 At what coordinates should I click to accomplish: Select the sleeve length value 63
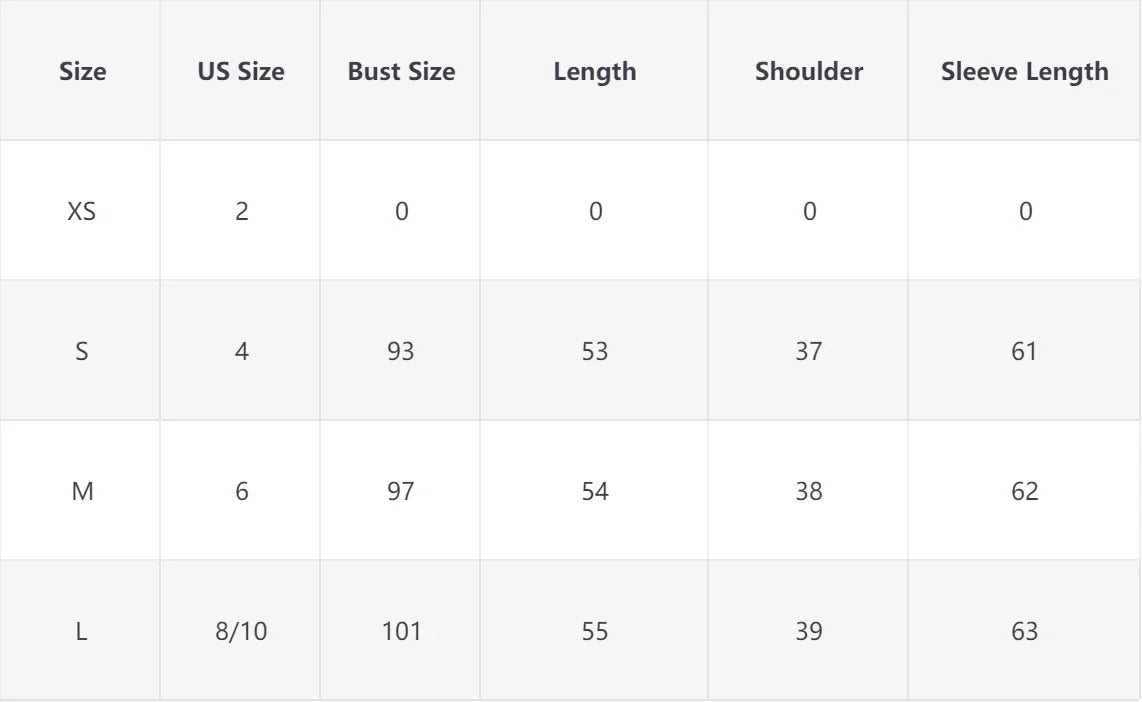coord(1025,631)
